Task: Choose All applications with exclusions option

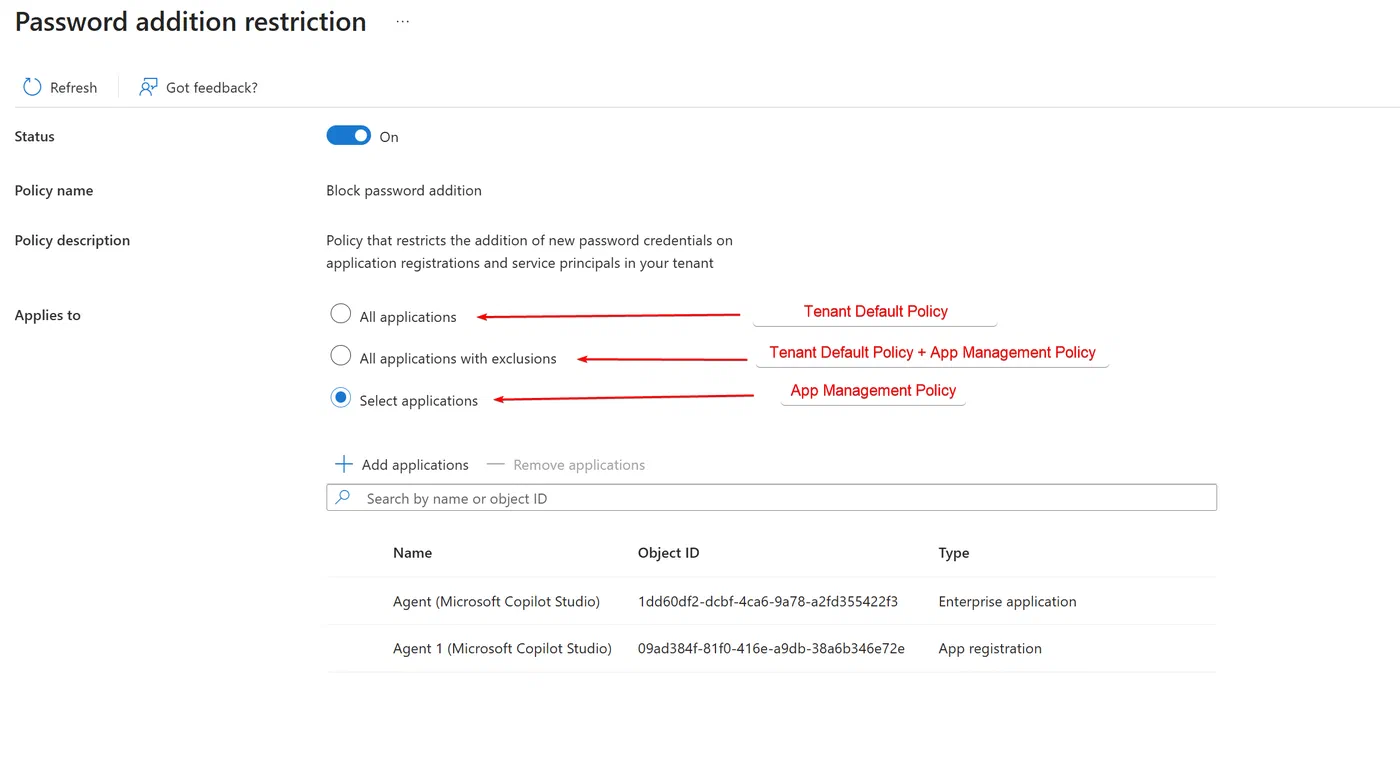Action: click(x=341, y=356)
